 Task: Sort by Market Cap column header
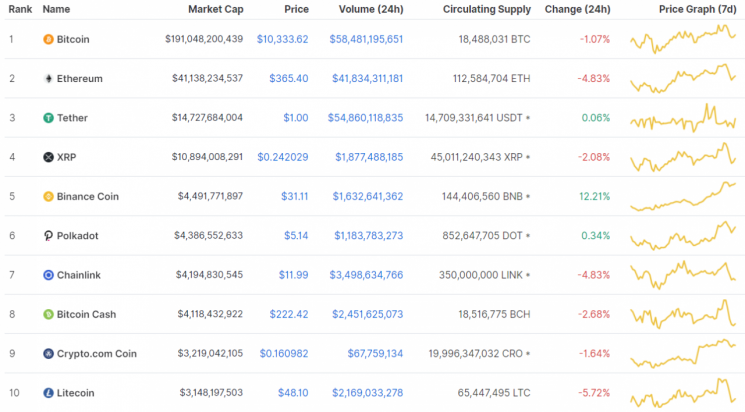[x=216, y=9]
